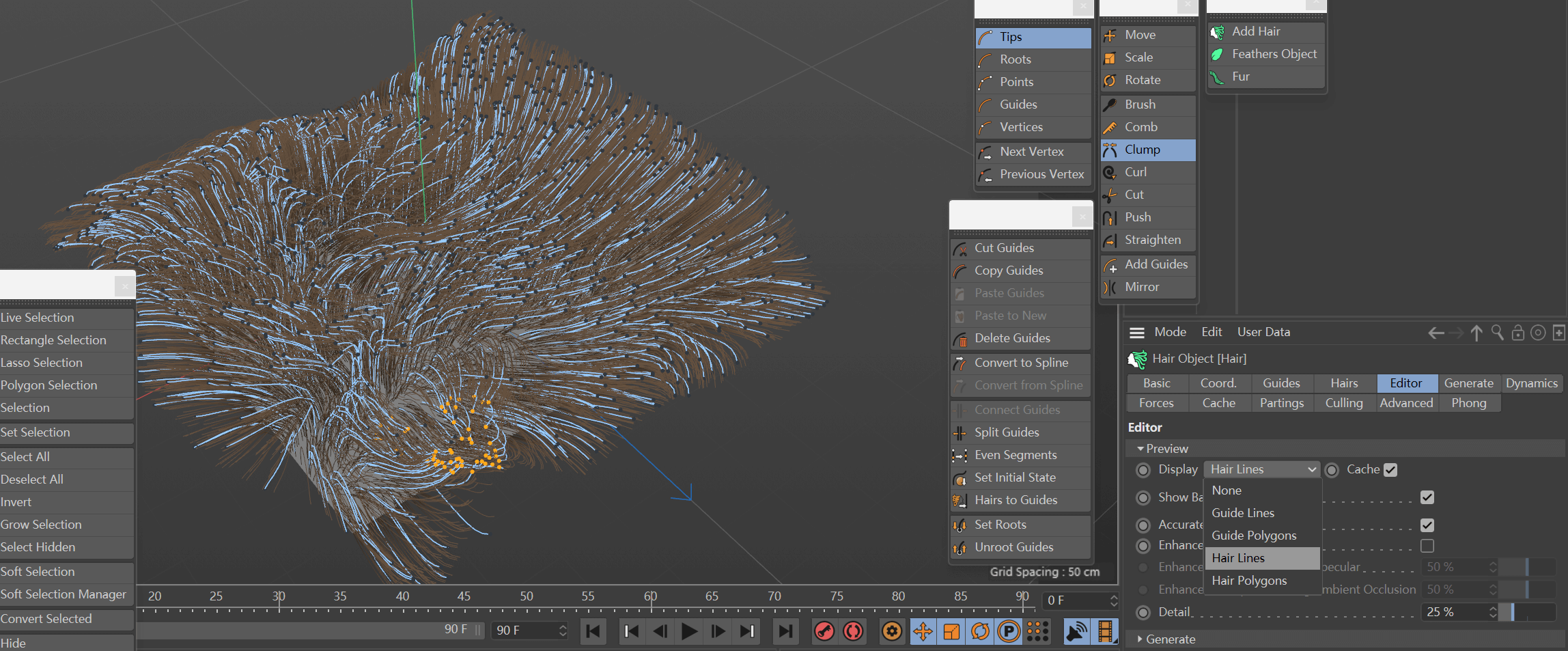Viewport: 1568px width, 651px height.
Task: Select the Roots mode icon
Action: tap(985, 59)
